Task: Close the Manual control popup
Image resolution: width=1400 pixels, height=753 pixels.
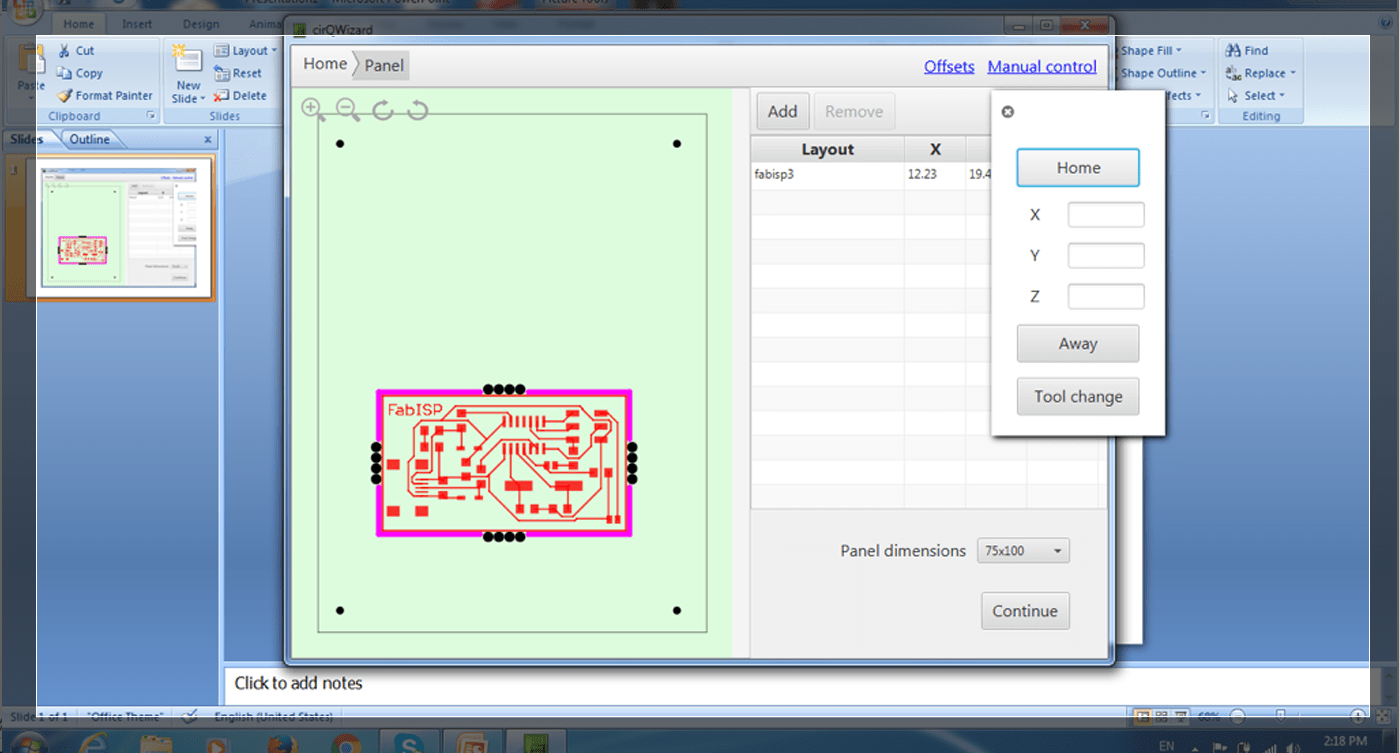Action: click(1008, 112)
